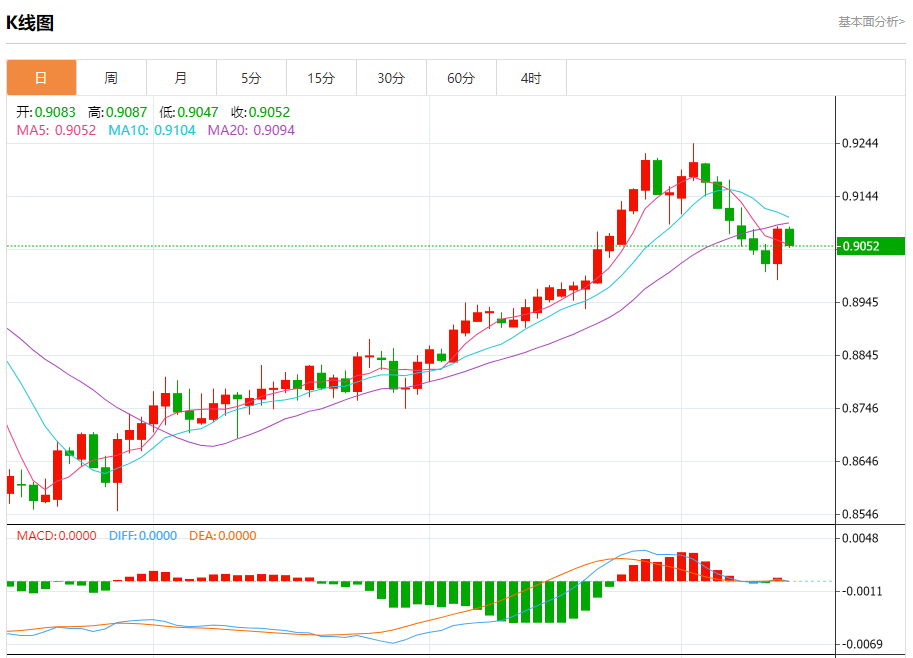Click the green 0.9052 current price tag

pos(870,246)
